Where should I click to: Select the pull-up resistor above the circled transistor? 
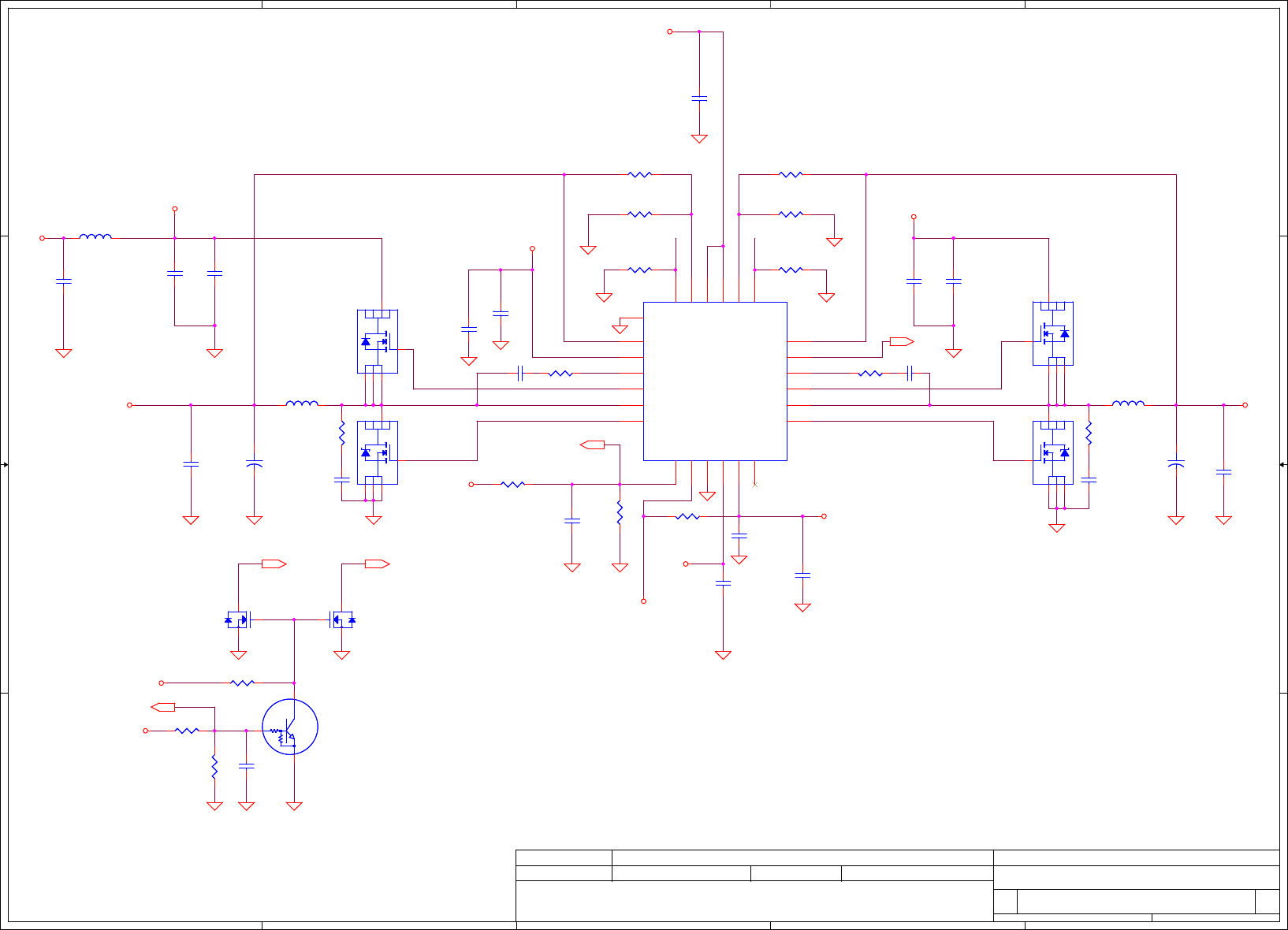click(x=243, y=683)
